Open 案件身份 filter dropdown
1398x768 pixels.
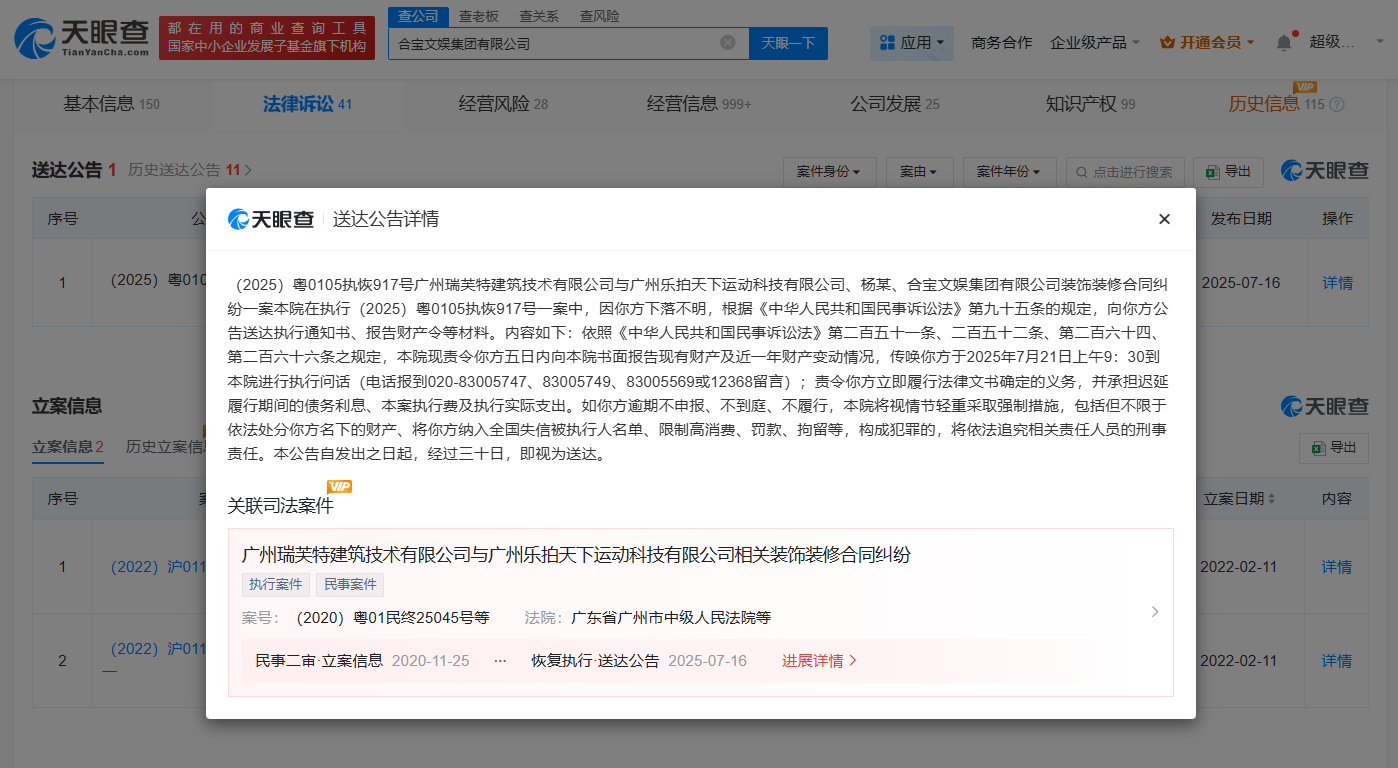pos(829,172)
